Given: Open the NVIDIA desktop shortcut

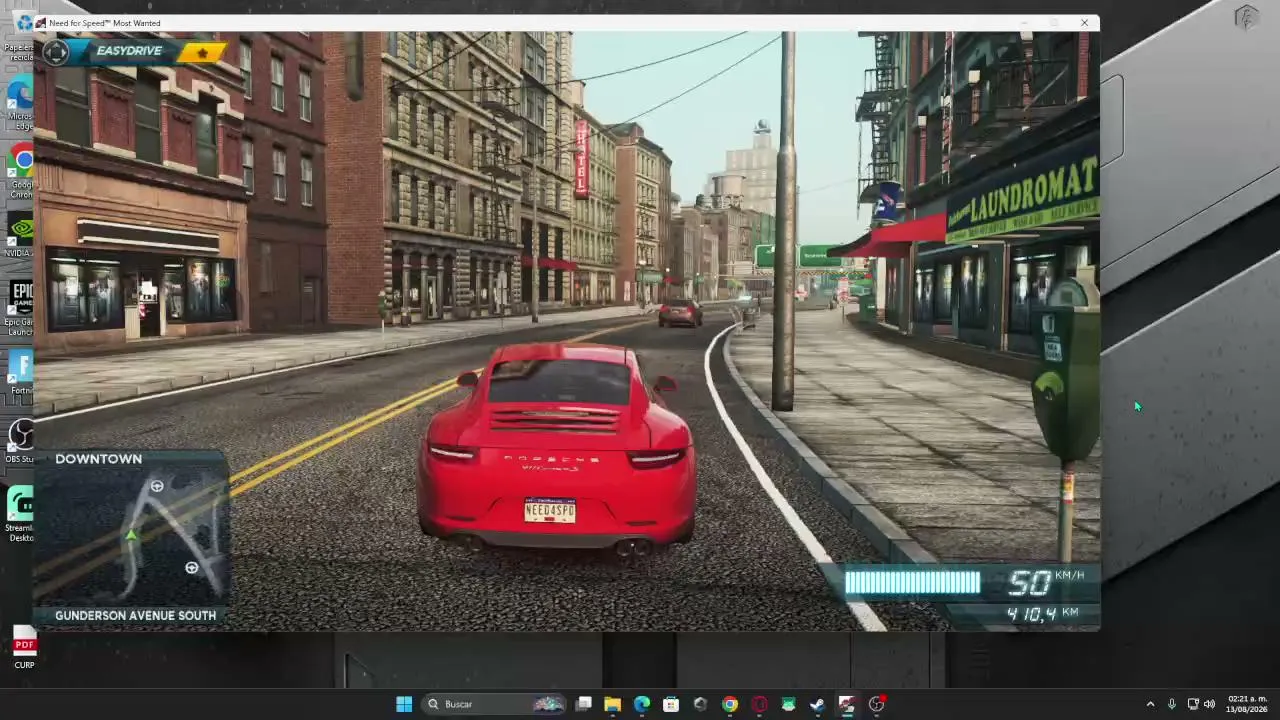Looking at the screenshot, I should (x=18, y=235).
